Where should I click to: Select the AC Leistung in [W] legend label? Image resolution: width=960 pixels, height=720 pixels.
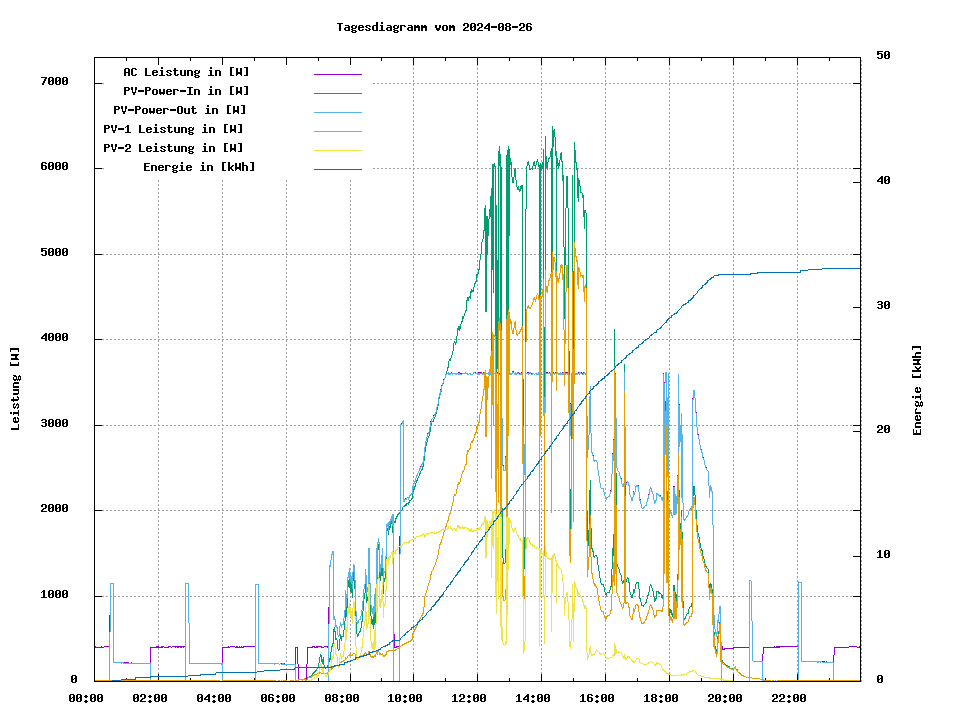pyautogui.click(x=186, y=72)
